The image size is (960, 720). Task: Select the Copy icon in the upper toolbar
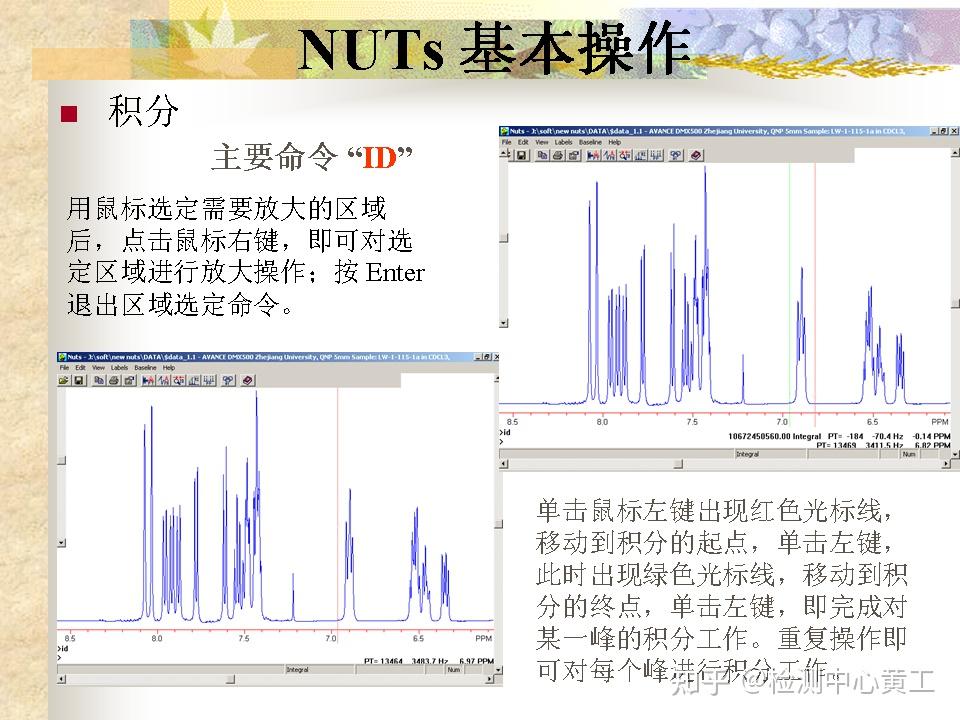pyautogui.click(x=541, y=156)
